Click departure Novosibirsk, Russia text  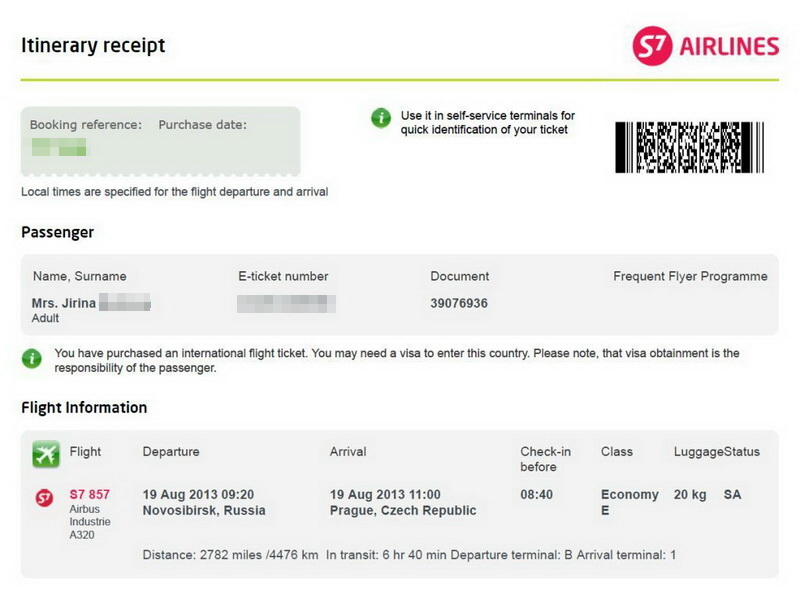(x=204, y=510)
